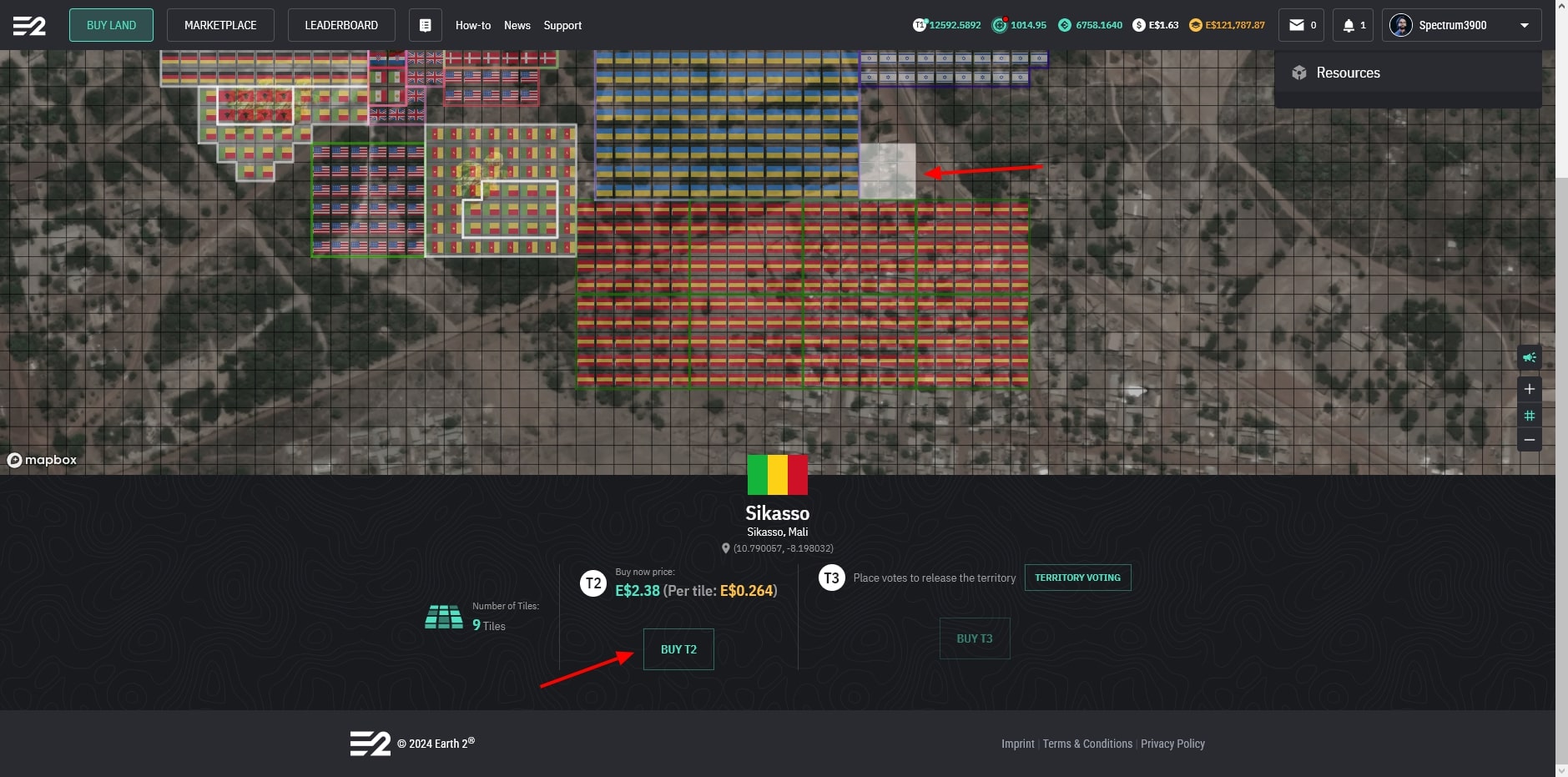Select Resources in the account dropdown
1568x777 pixels.
(1408, 73)
